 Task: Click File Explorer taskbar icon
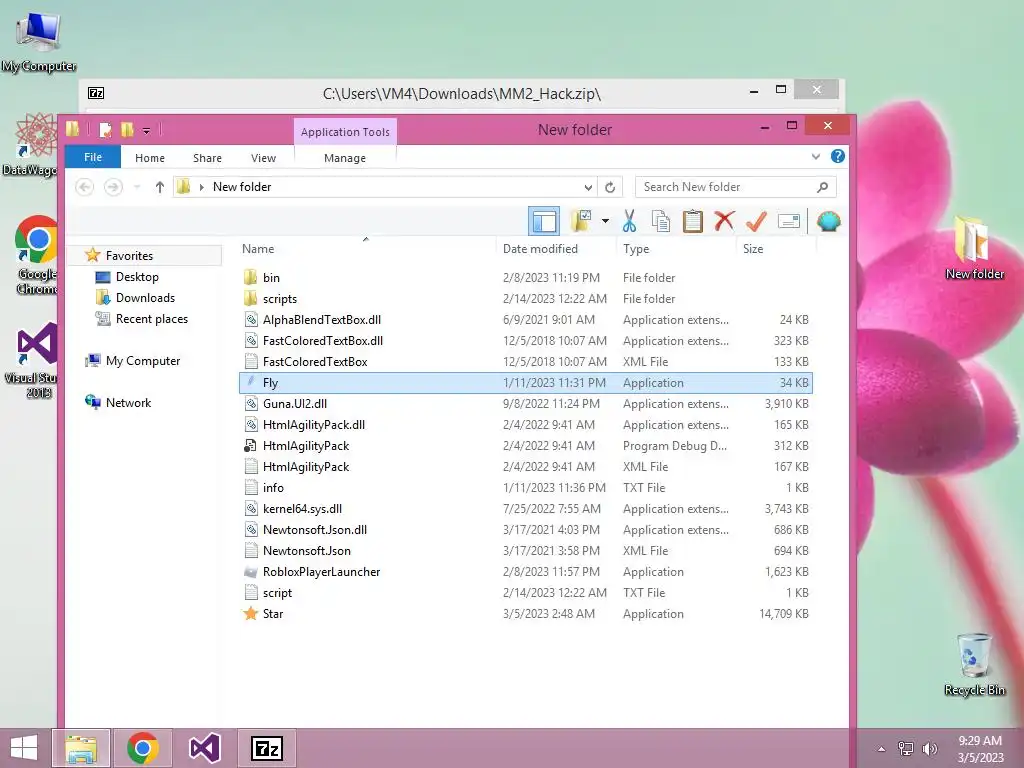pos(81,748)
